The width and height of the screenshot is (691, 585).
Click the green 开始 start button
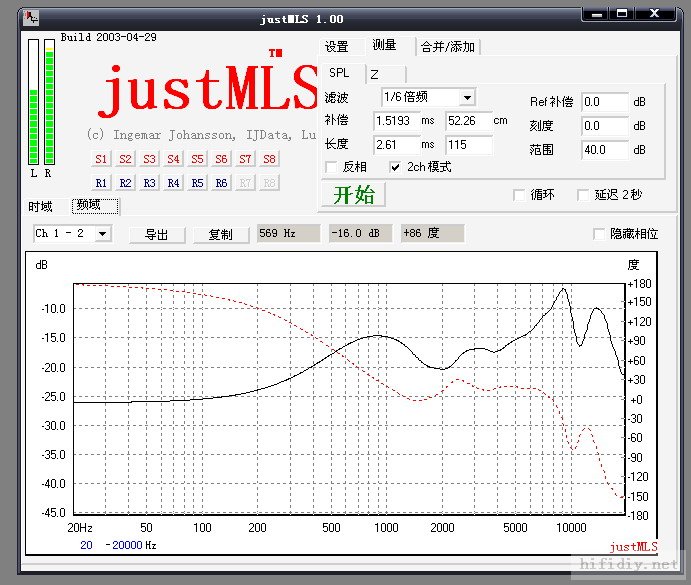[353, 195]
